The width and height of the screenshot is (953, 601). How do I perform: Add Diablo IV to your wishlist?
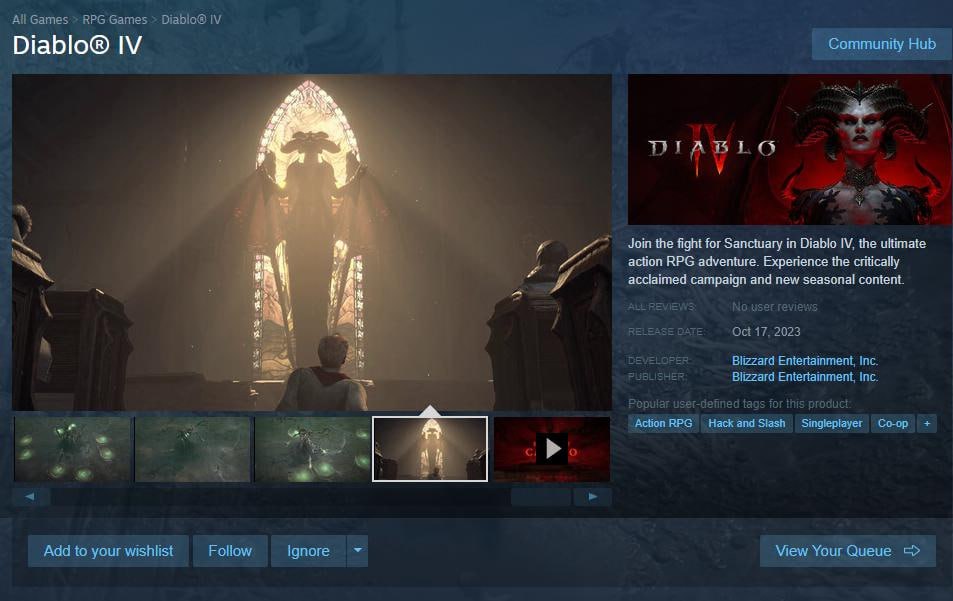pos(108,551)
